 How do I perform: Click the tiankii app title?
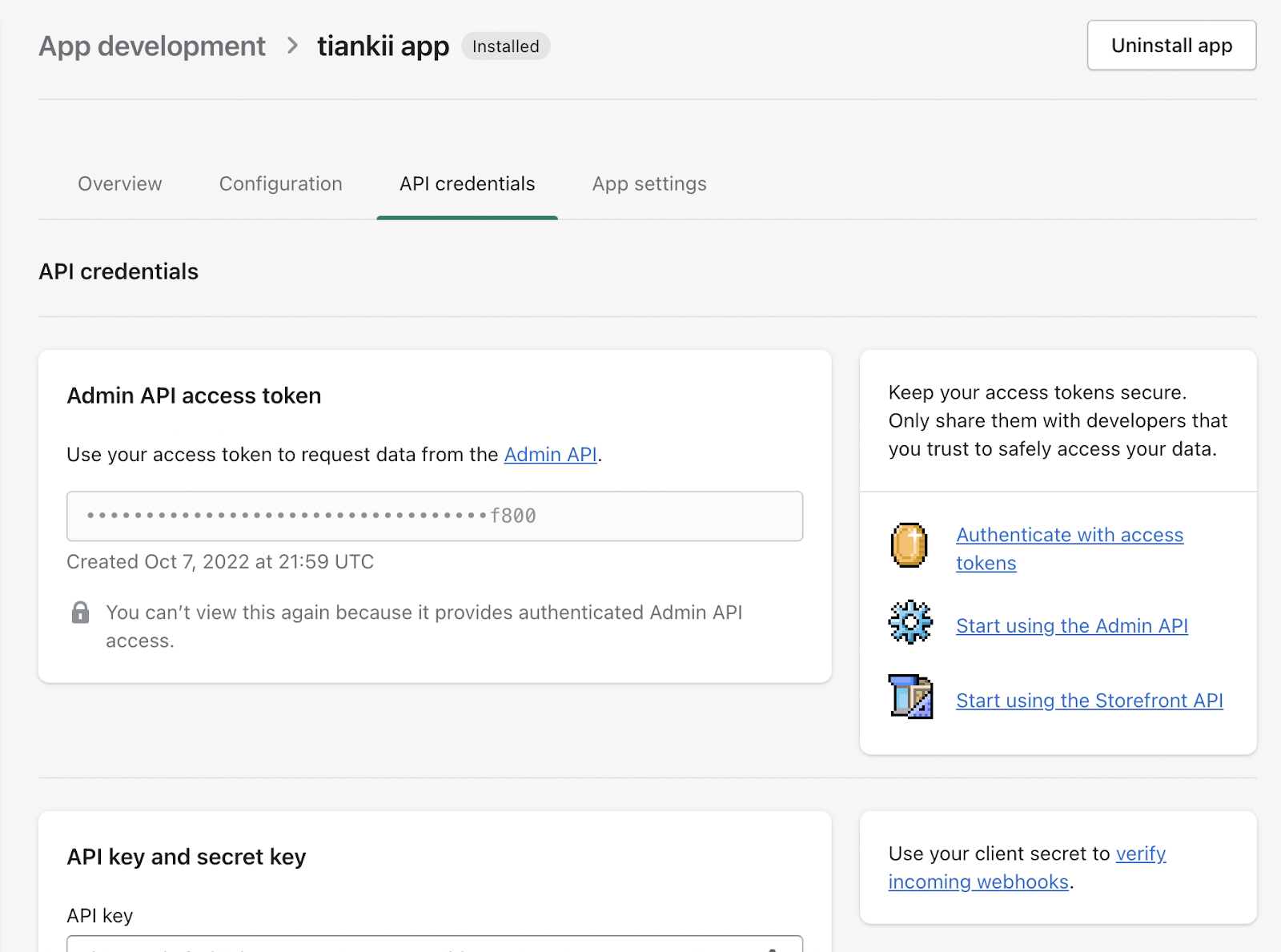(x=383, y=46)
